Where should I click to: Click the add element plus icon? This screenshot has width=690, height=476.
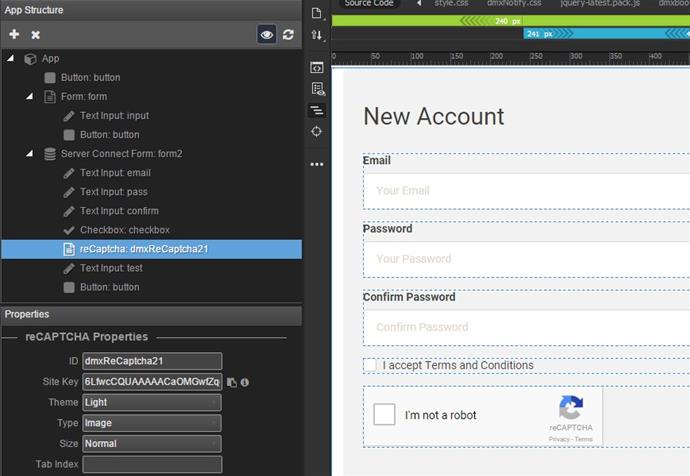point(14,34)
